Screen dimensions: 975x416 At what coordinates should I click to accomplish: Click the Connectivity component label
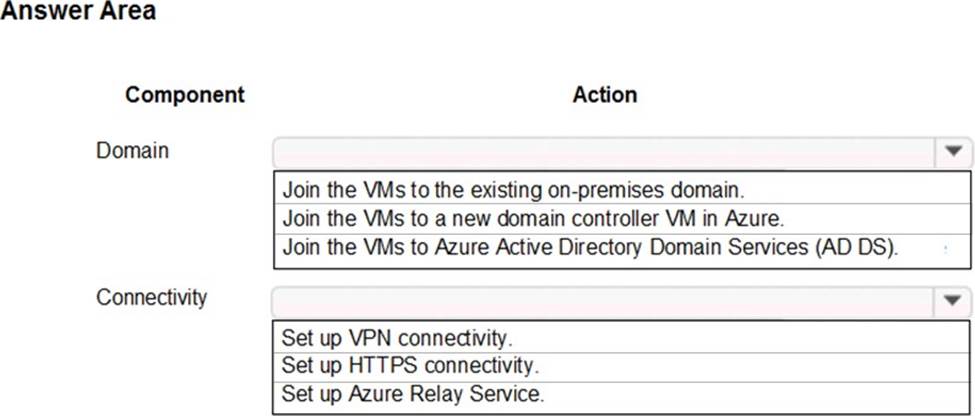point(151,298)
